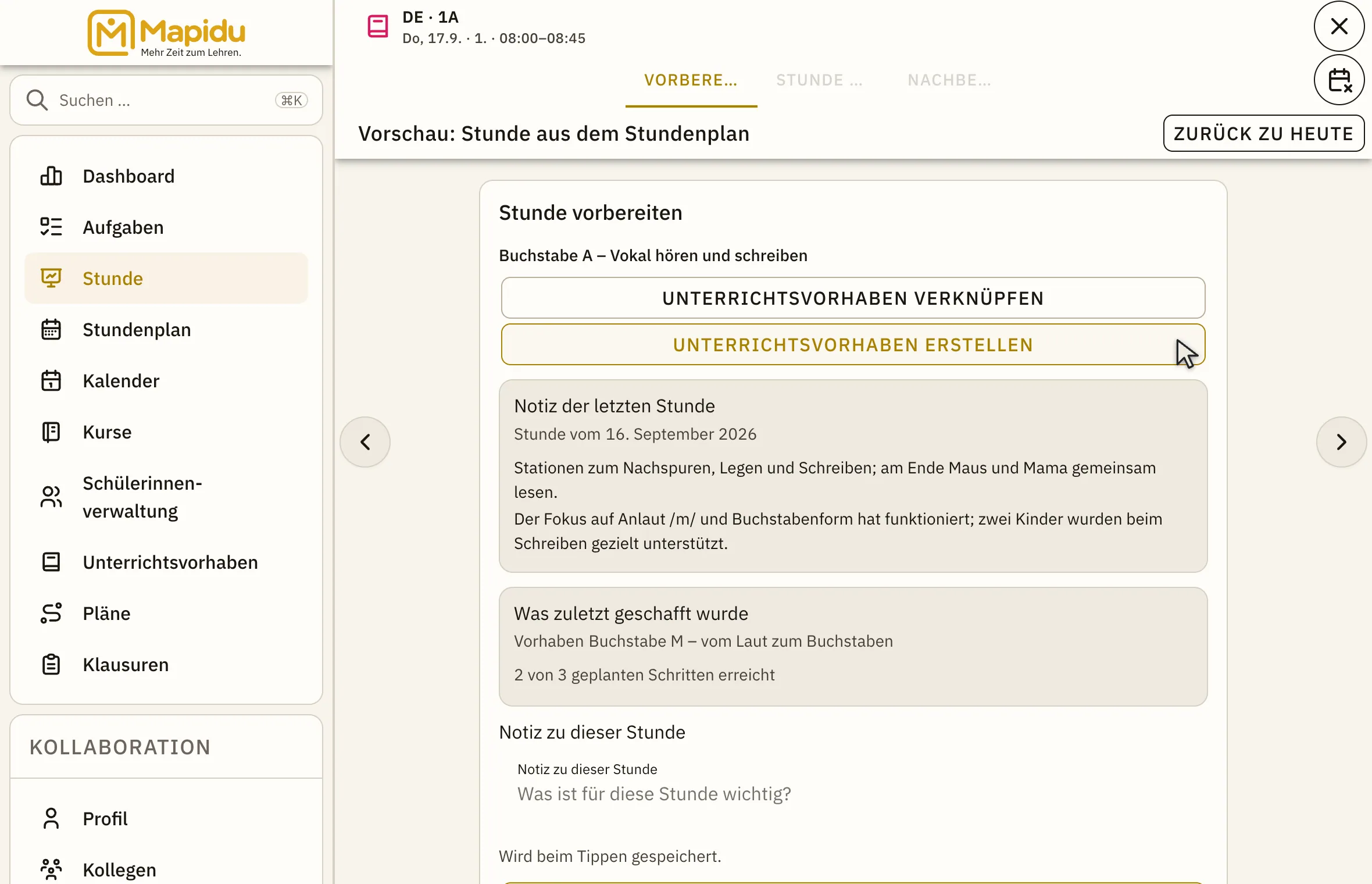Click the Mapidu logo
This screenshot has width=1372, height=884.
point(166,33)
